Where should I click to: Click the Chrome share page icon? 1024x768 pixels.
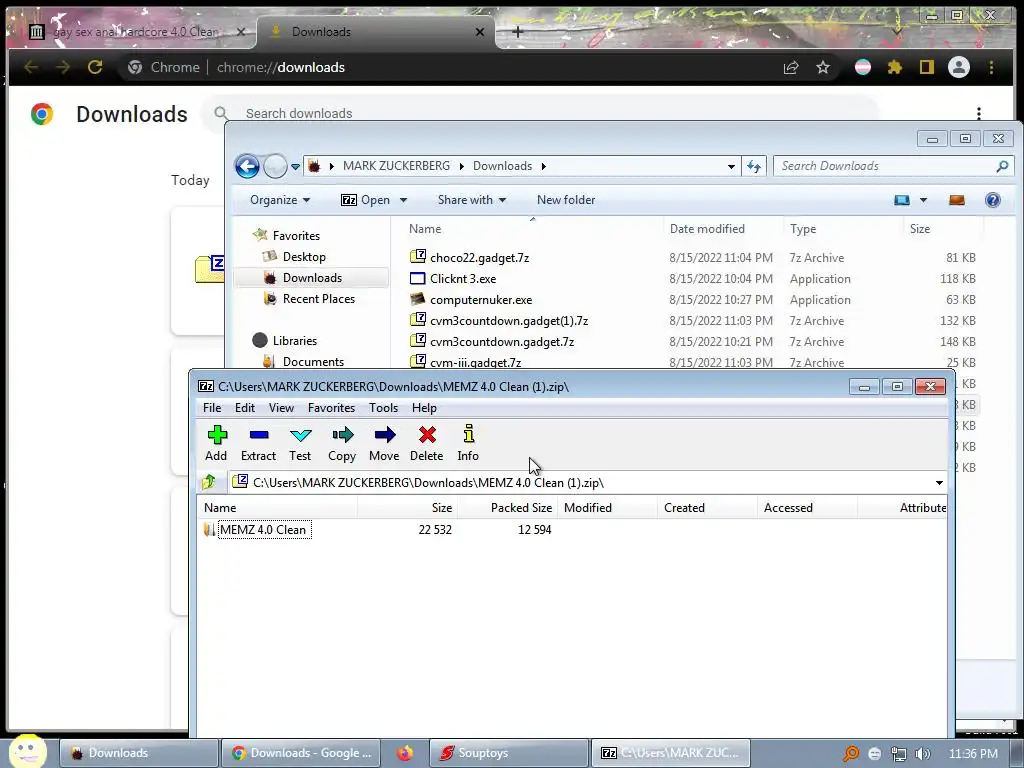(791, 67)
